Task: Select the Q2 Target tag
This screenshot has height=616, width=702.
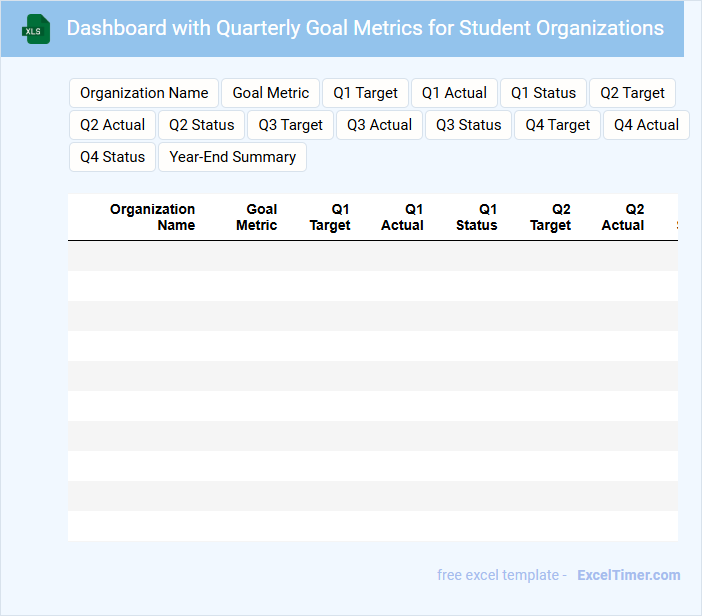Action: [632, 93]
